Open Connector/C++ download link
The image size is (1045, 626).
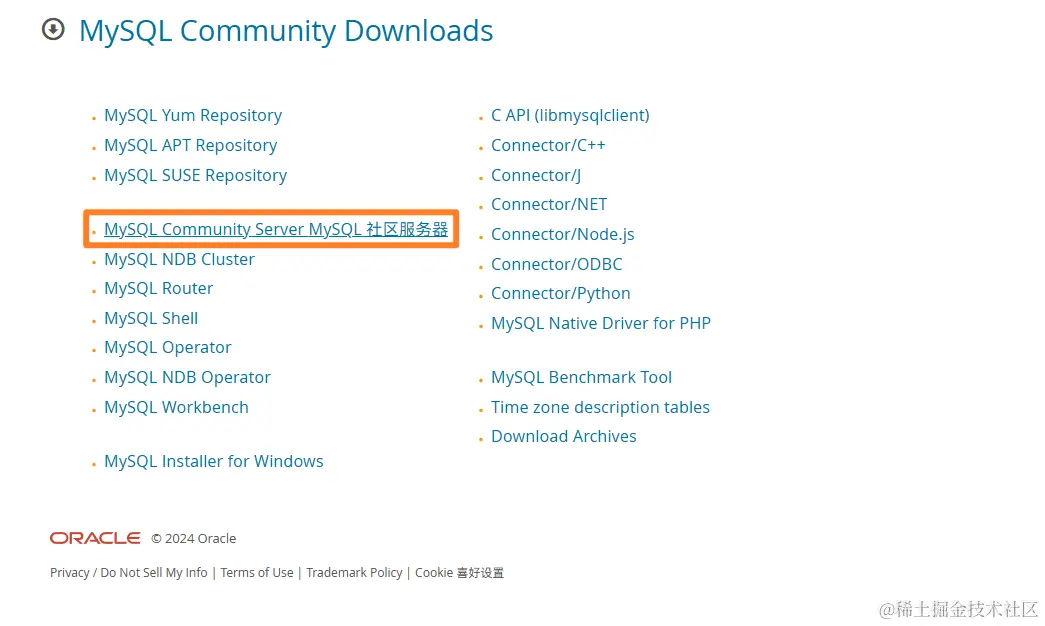(548, 145)
